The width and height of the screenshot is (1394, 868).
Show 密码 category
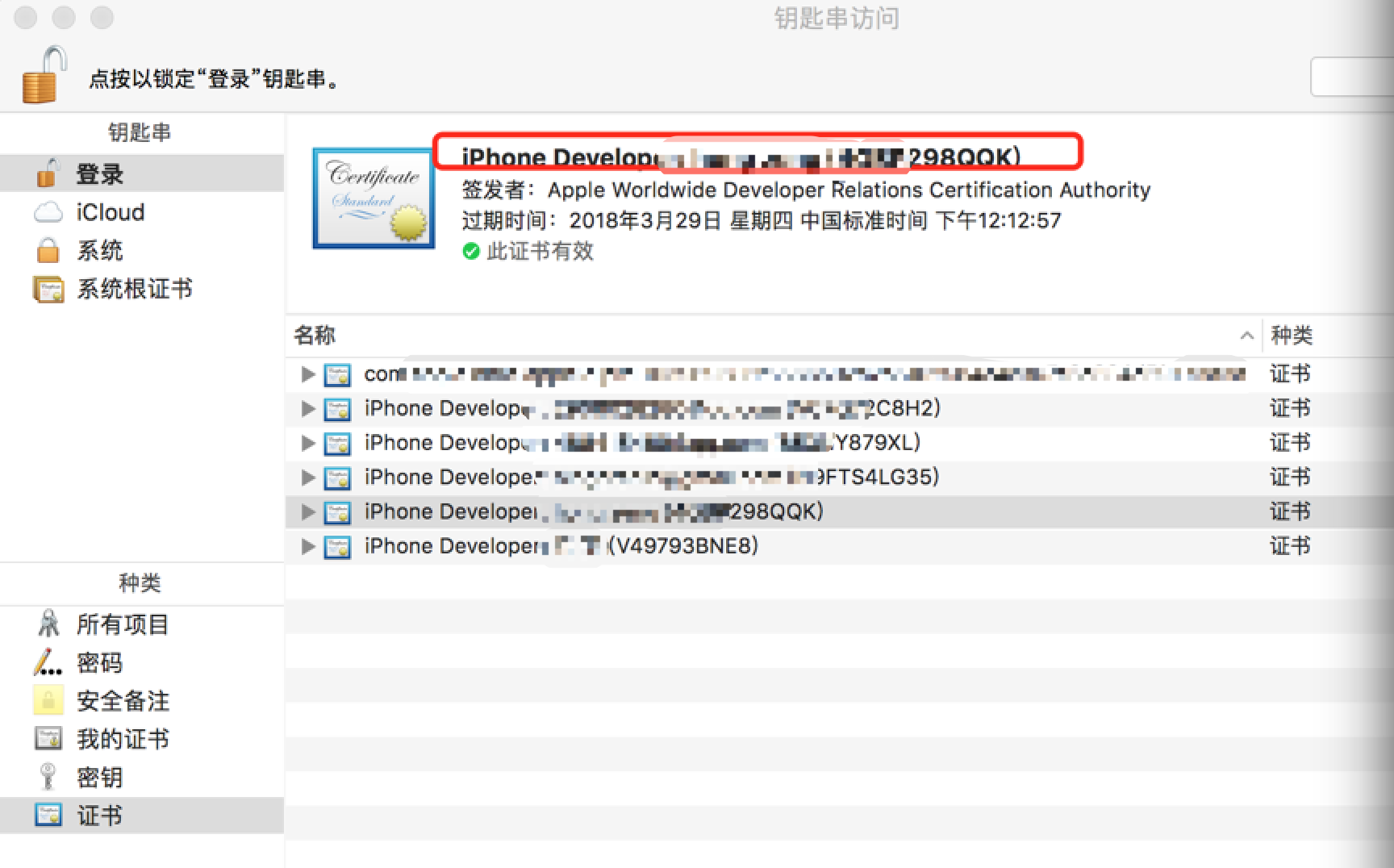[x=142, y=662]
